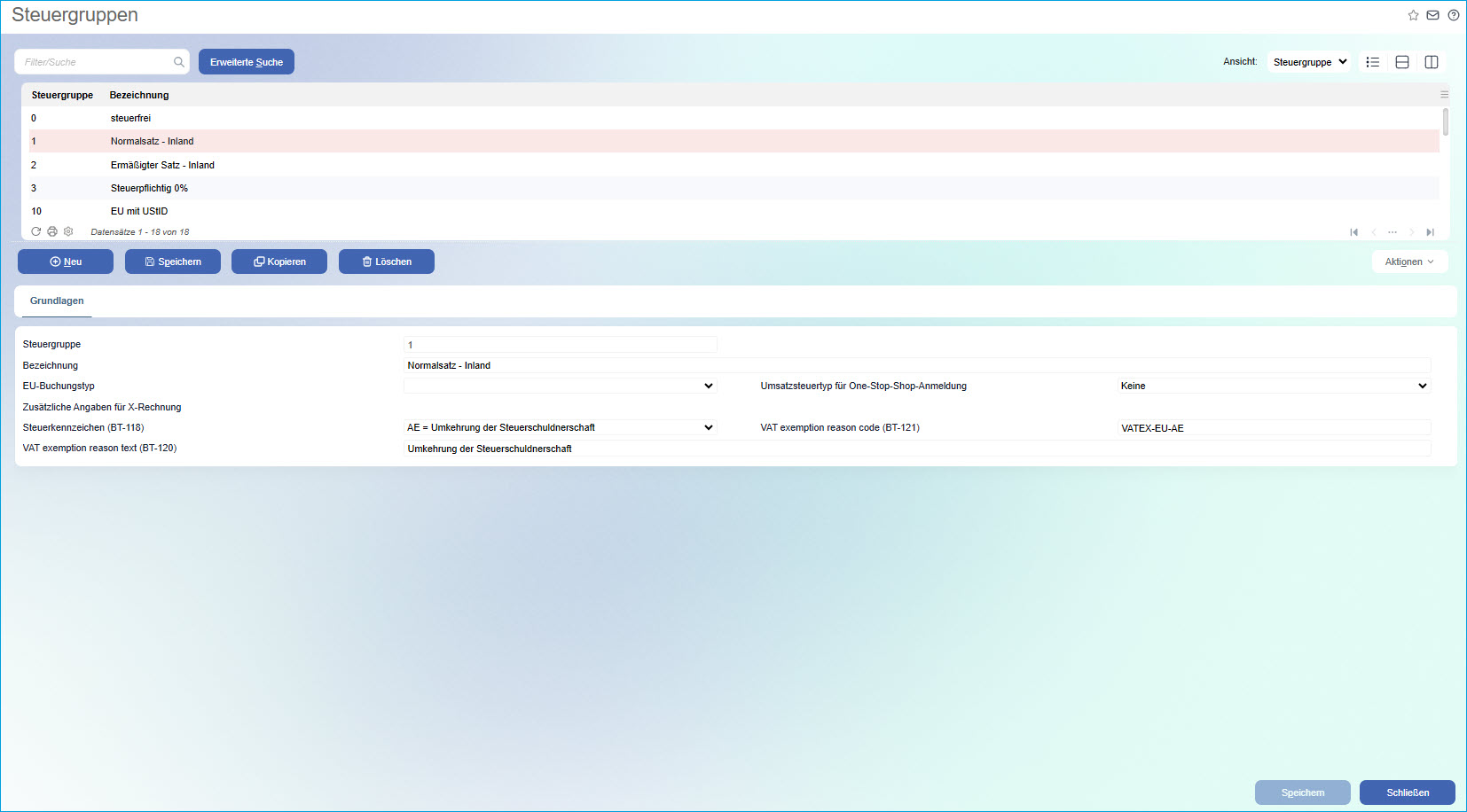Select the Ermäßigter Satz - Inland row

(x=734, y=165)
